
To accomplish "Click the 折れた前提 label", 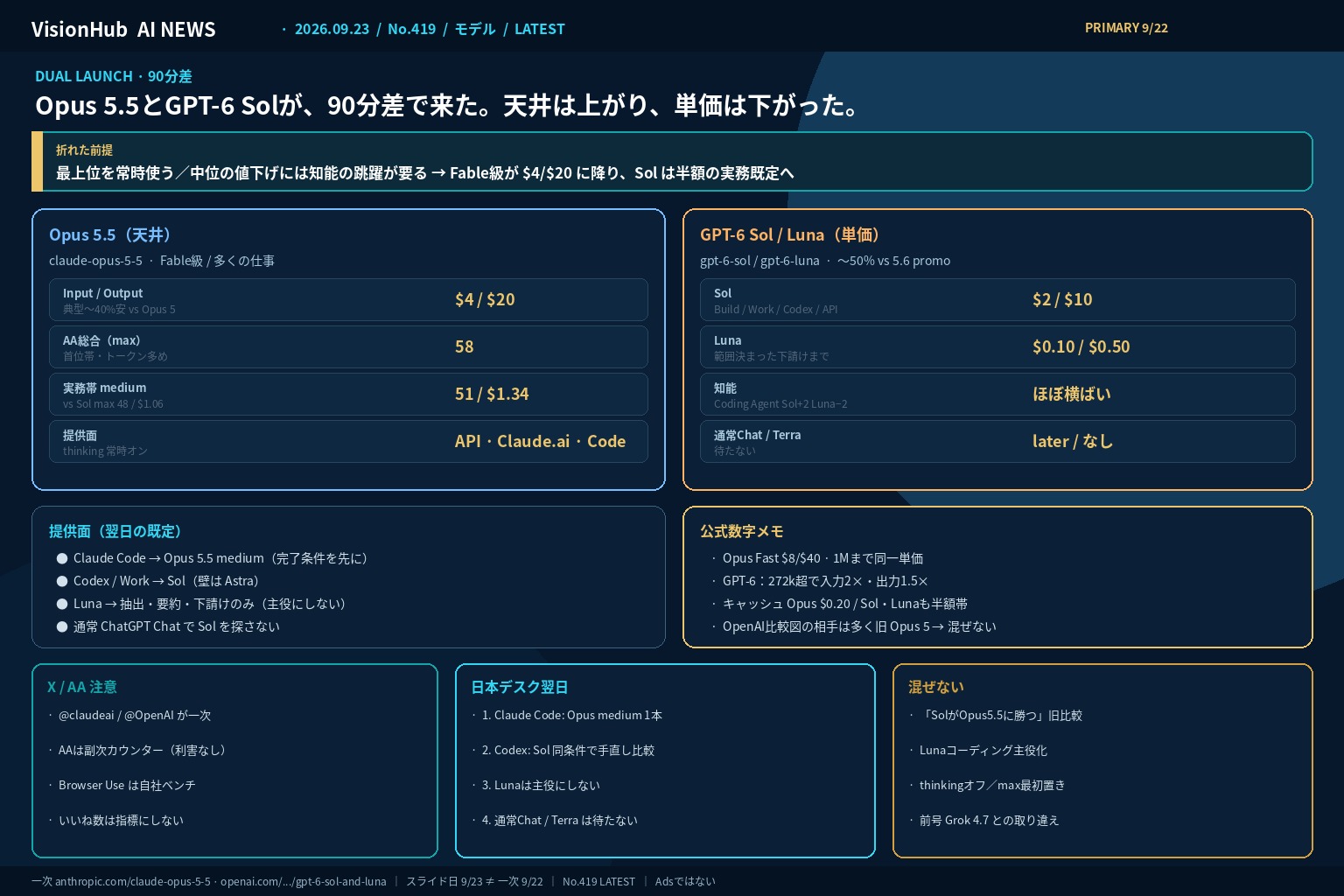I will [84, 150].
